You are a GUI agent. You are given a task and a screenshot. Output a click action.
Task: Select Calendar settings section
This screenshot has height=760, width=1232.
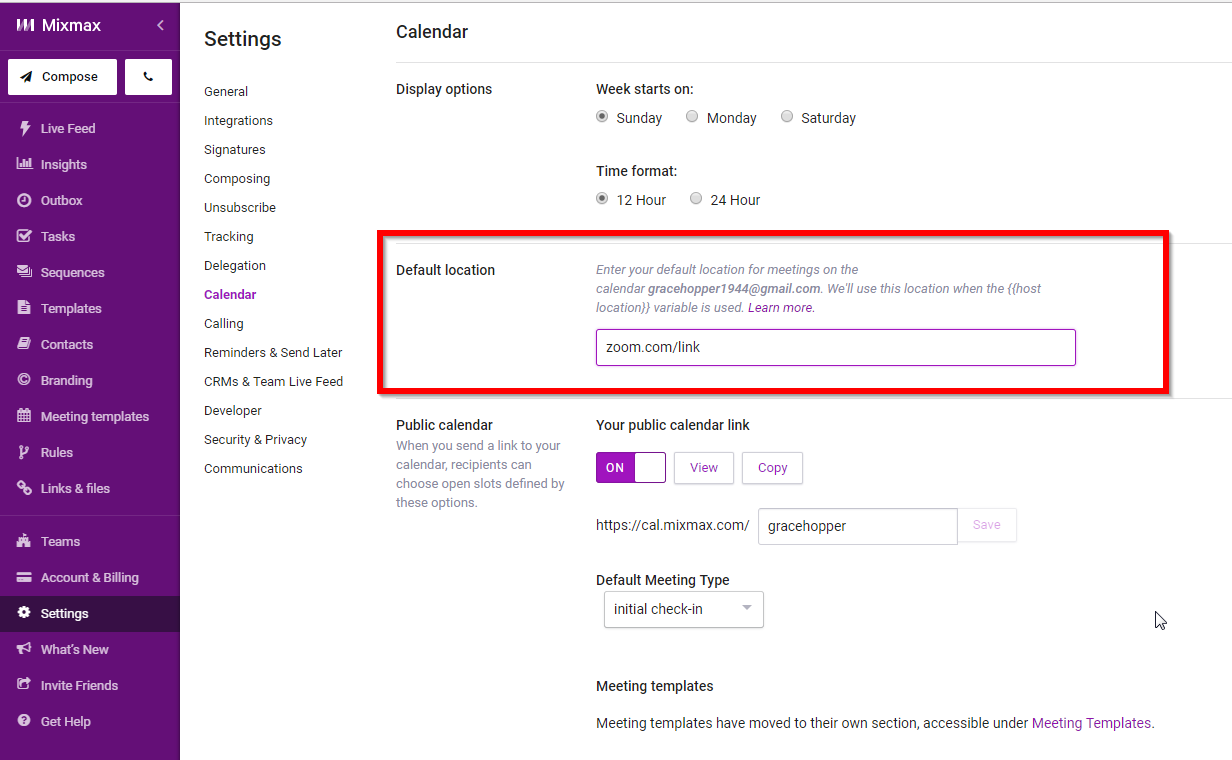pos(230,294)
